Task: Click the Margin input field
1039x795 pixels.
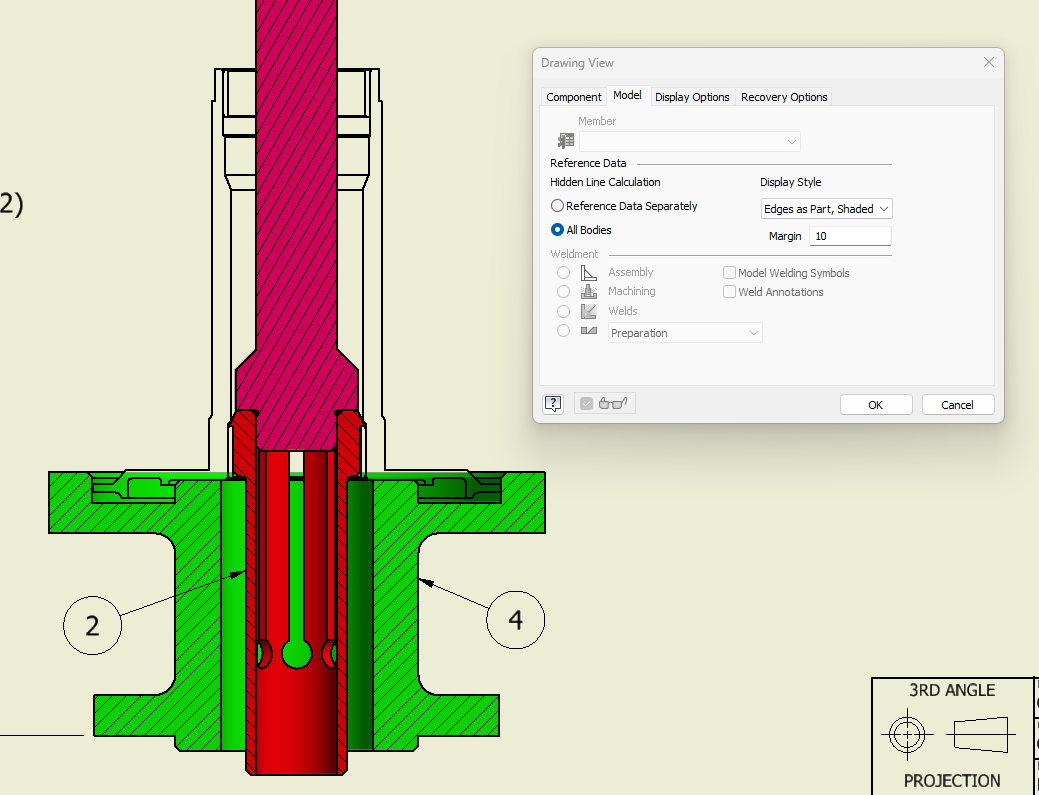Action: [850, 236]
